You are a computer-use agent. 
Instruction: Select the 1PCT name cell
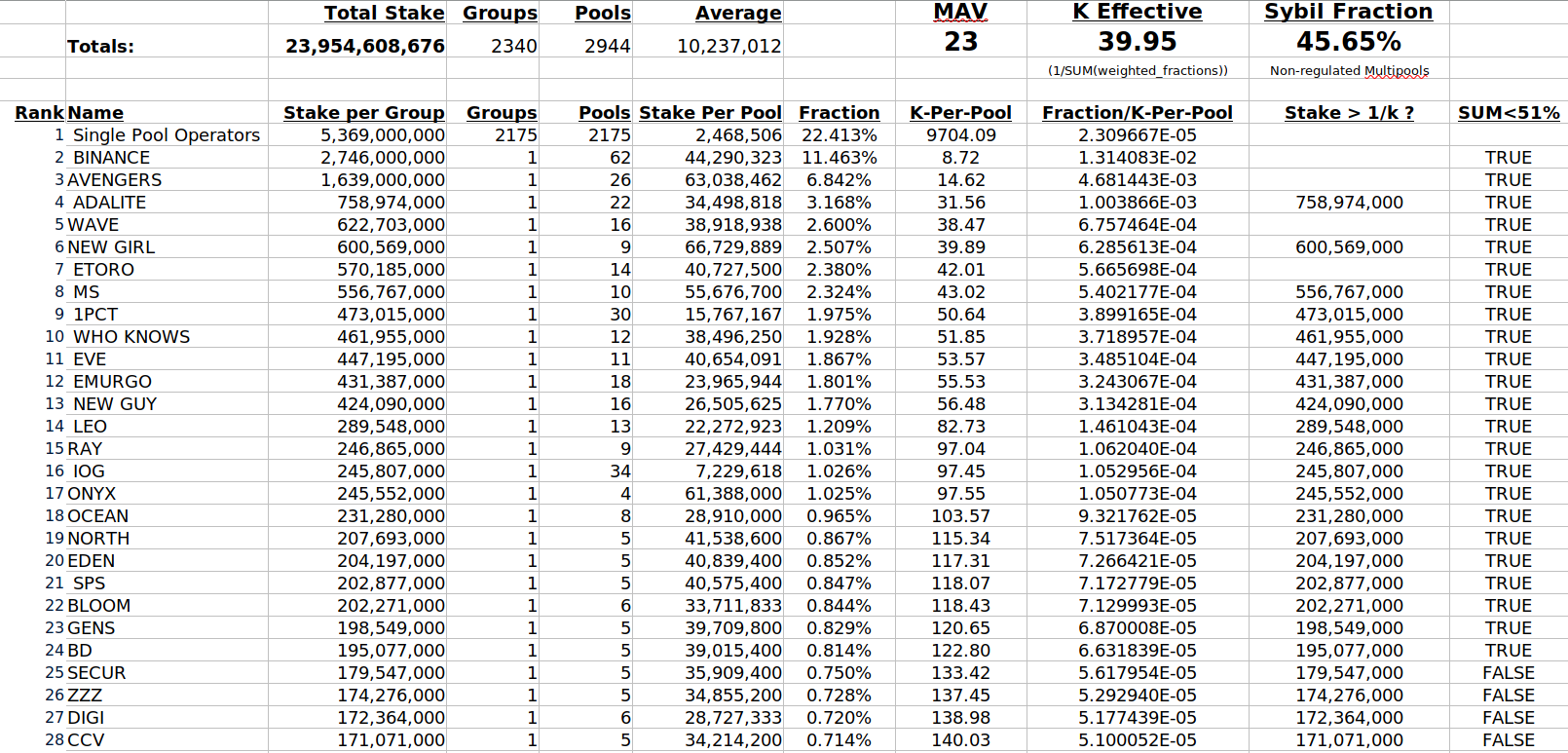coord(95,315)
